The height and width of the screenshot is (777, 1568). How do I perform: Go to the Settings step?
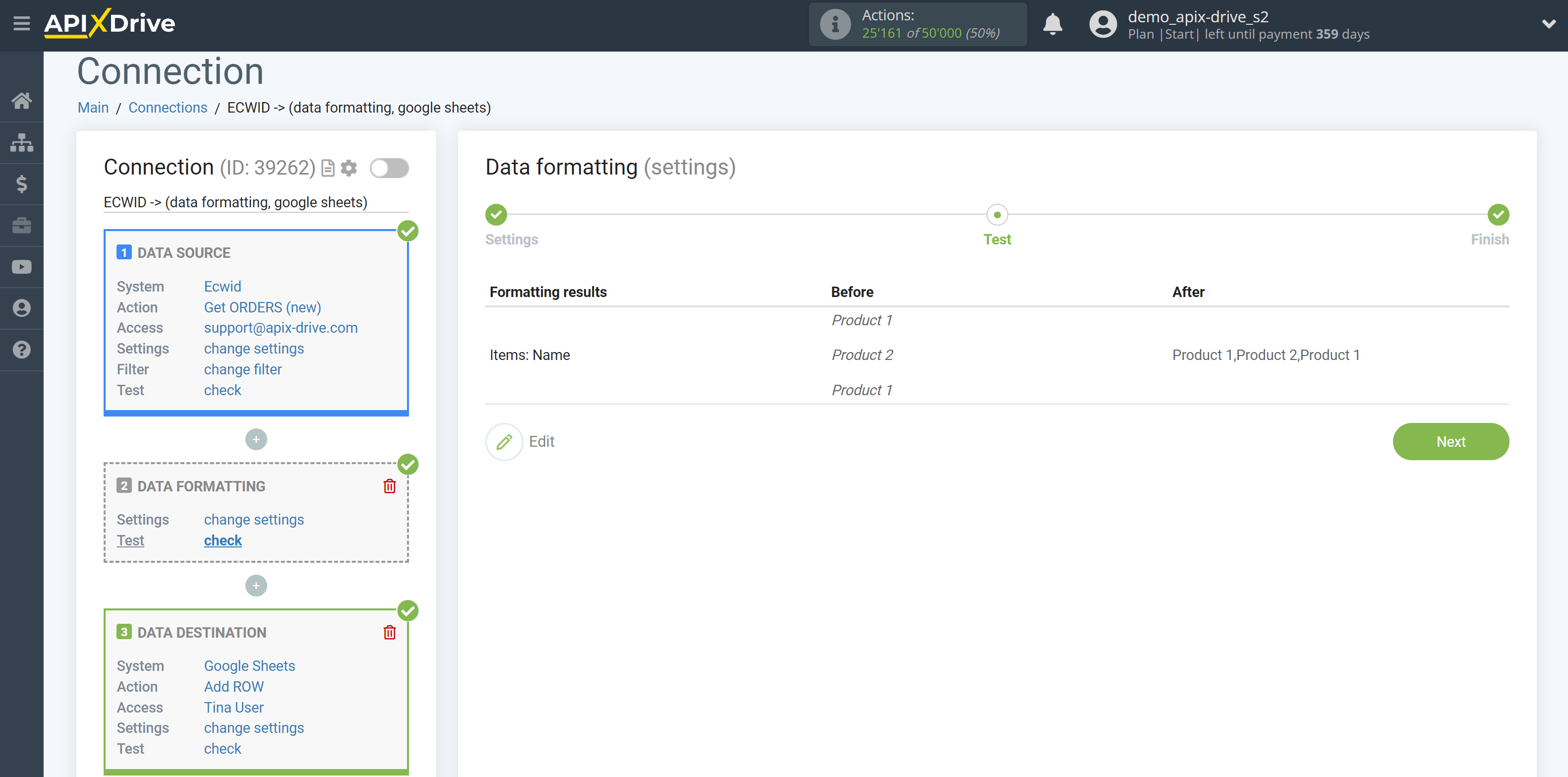pyautogui.click(x=496, y=214)
